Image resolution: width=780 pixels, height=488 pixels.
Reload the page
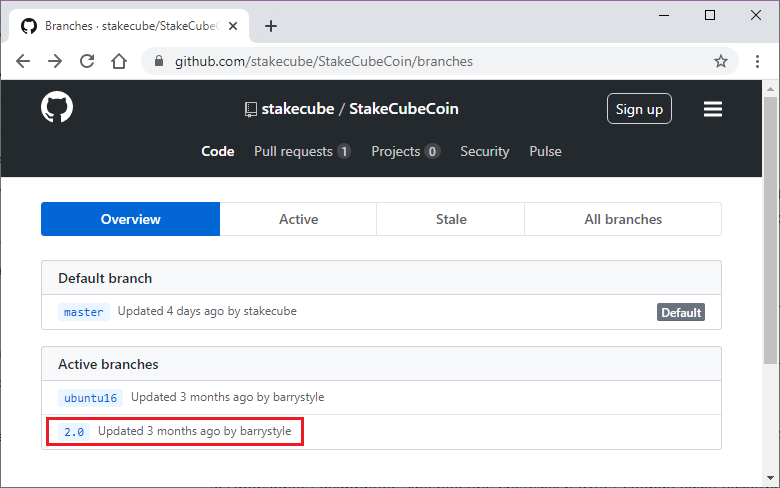pyautogui.click(x=87, y=61)
